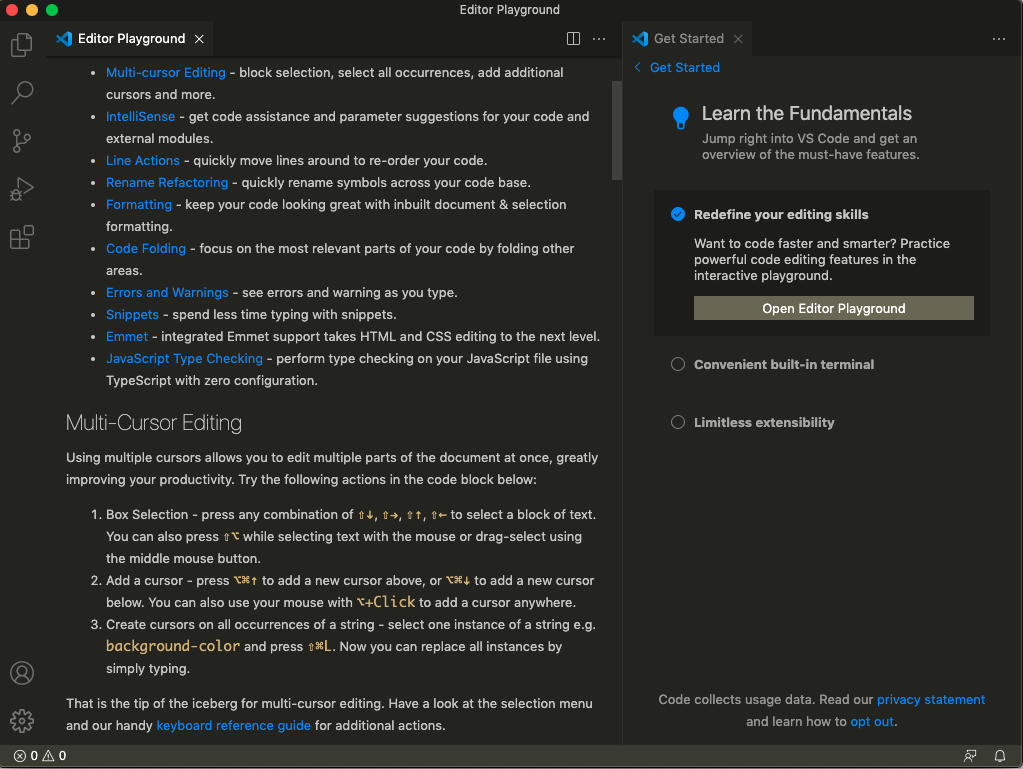Image resolution: width=1023 pixels, height=769 pixels.
Task: Jump to Errors and Warnings link
Action: [167, 292]
